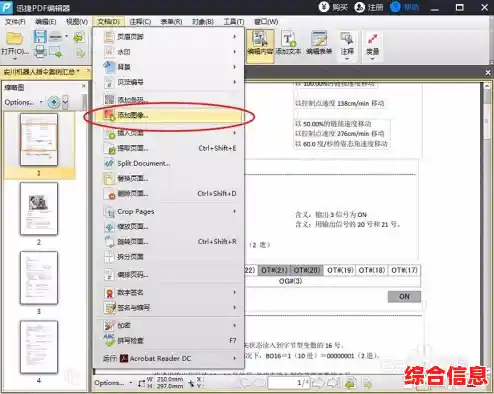This screenshot has width=494, height=394.
Task: Click the 测量 measure tool icon
Action: coord(372,39)
